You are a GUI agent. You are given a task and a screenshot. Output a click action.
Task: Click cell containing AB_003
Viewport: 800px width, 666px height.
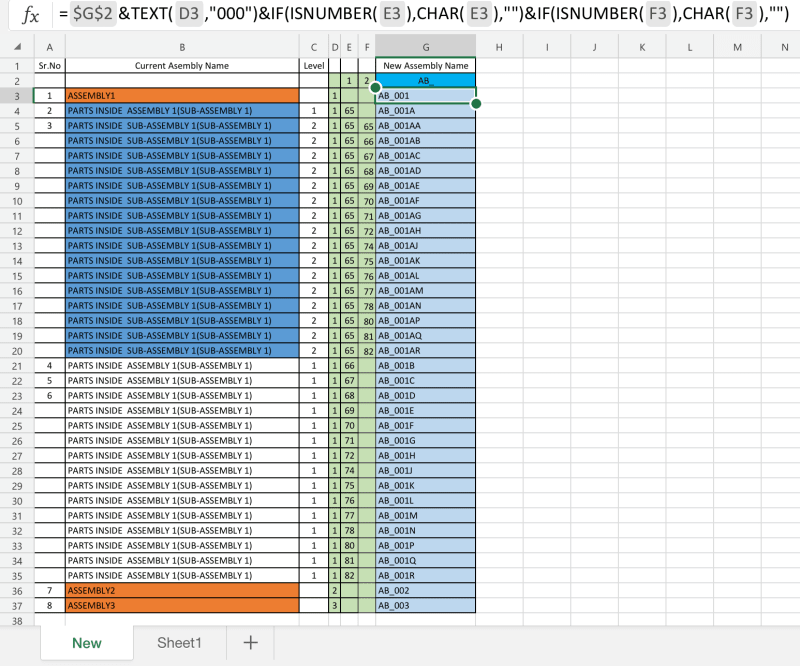coord(426,605)
